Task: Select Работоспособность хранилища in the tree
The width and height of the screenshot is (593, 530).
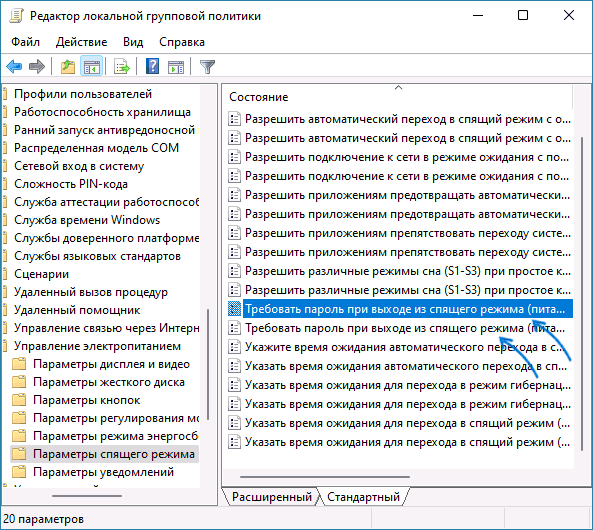Action: click(102, 112)
